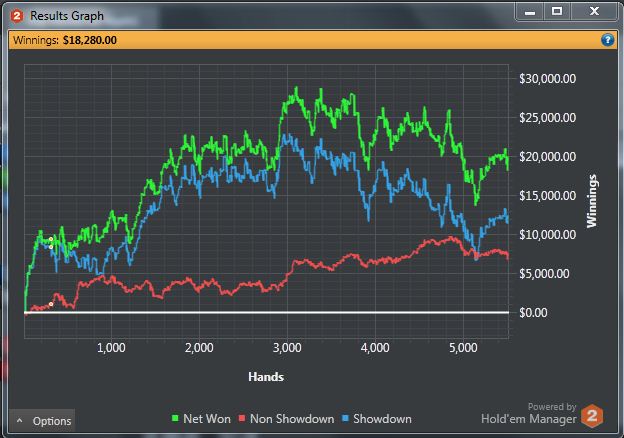
Task: Expand the Options panel
Action: click(x=43, y=420)
